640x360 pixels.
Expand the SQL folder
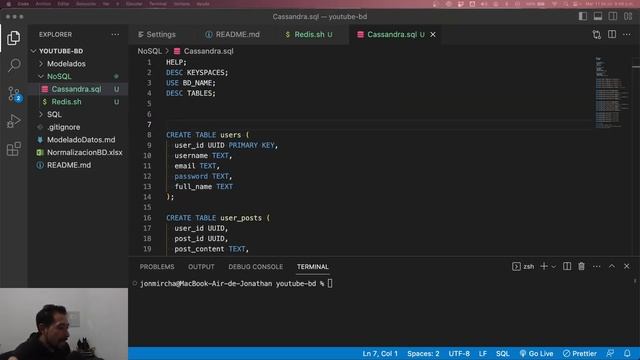pyautogui.click(x=54, y=114)
